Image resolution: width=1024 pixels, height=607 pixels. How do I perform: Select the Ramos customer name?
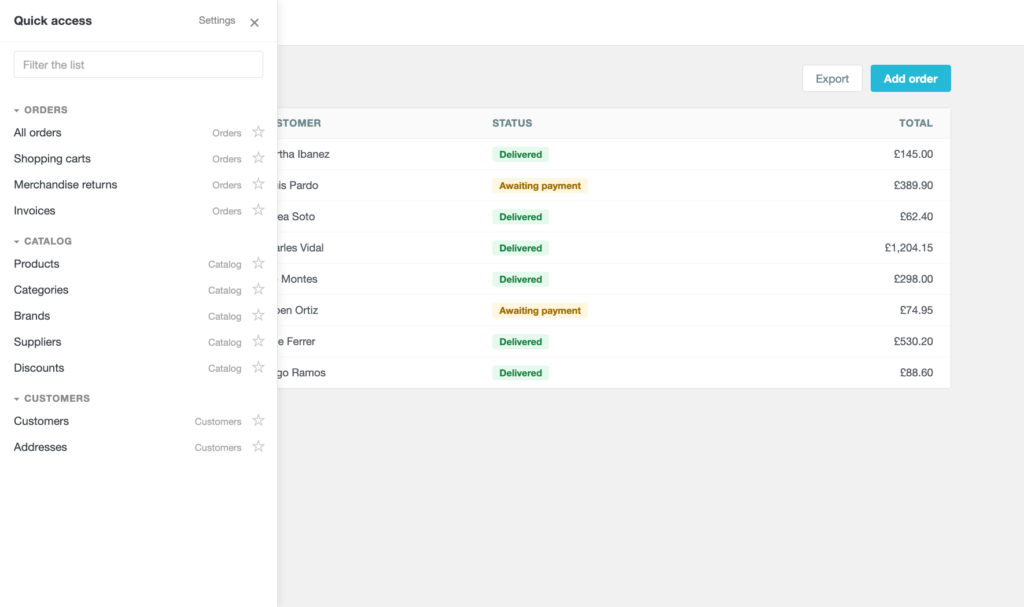[x=302, y=373]
